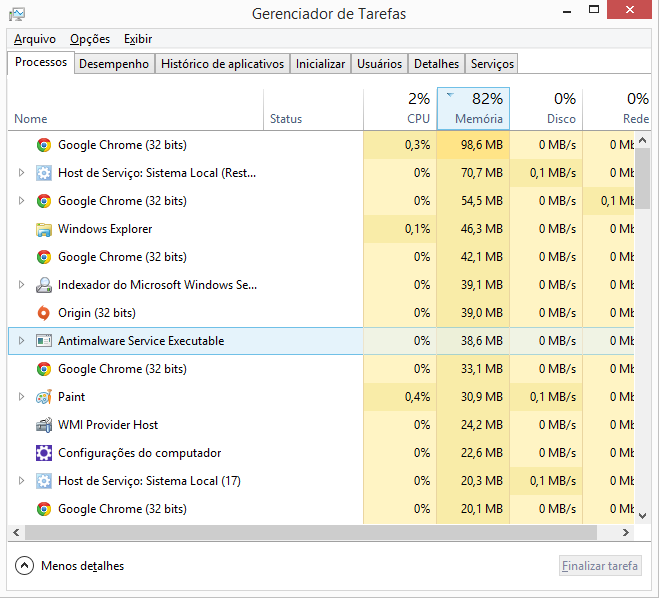Click the Configurações do computador gear icon
The image size is (659, 598).
coord(44,453)
